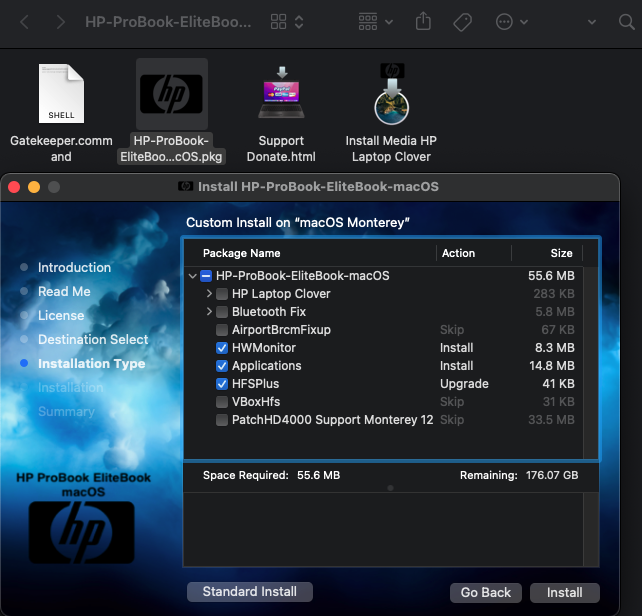Select the Introduction step

pyautogui.click(x=75, y=267)
